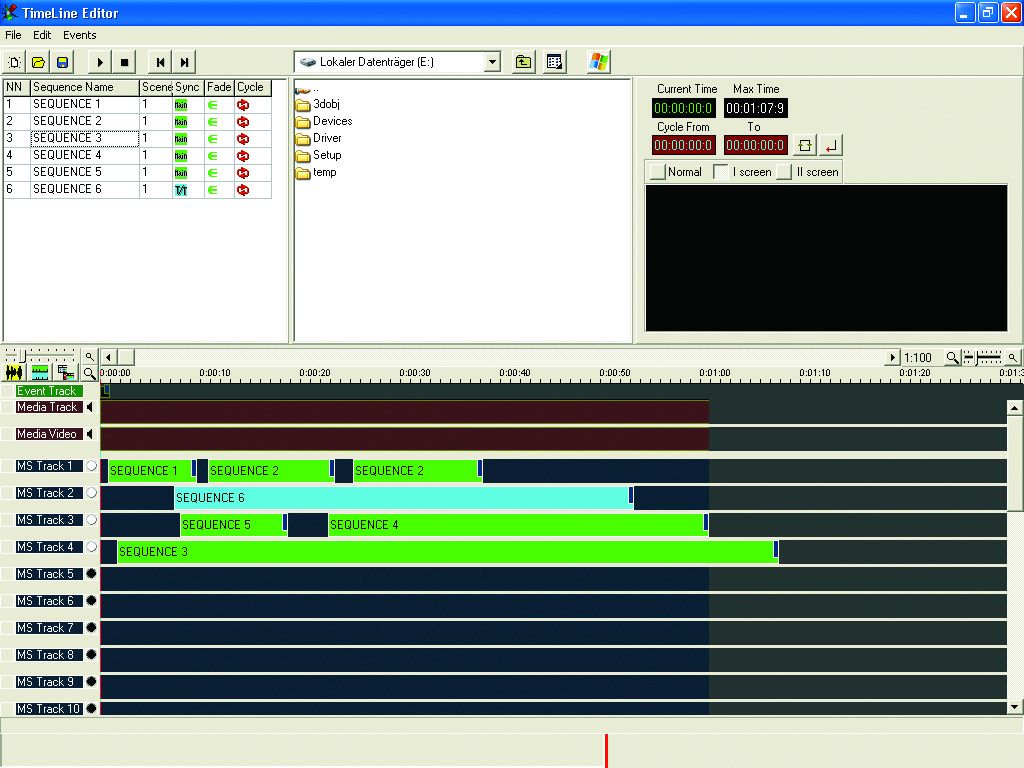The width and height of the screenshot is (1024, 768).
Task: Click the track layout icon above the track labels
Action: 40,373
